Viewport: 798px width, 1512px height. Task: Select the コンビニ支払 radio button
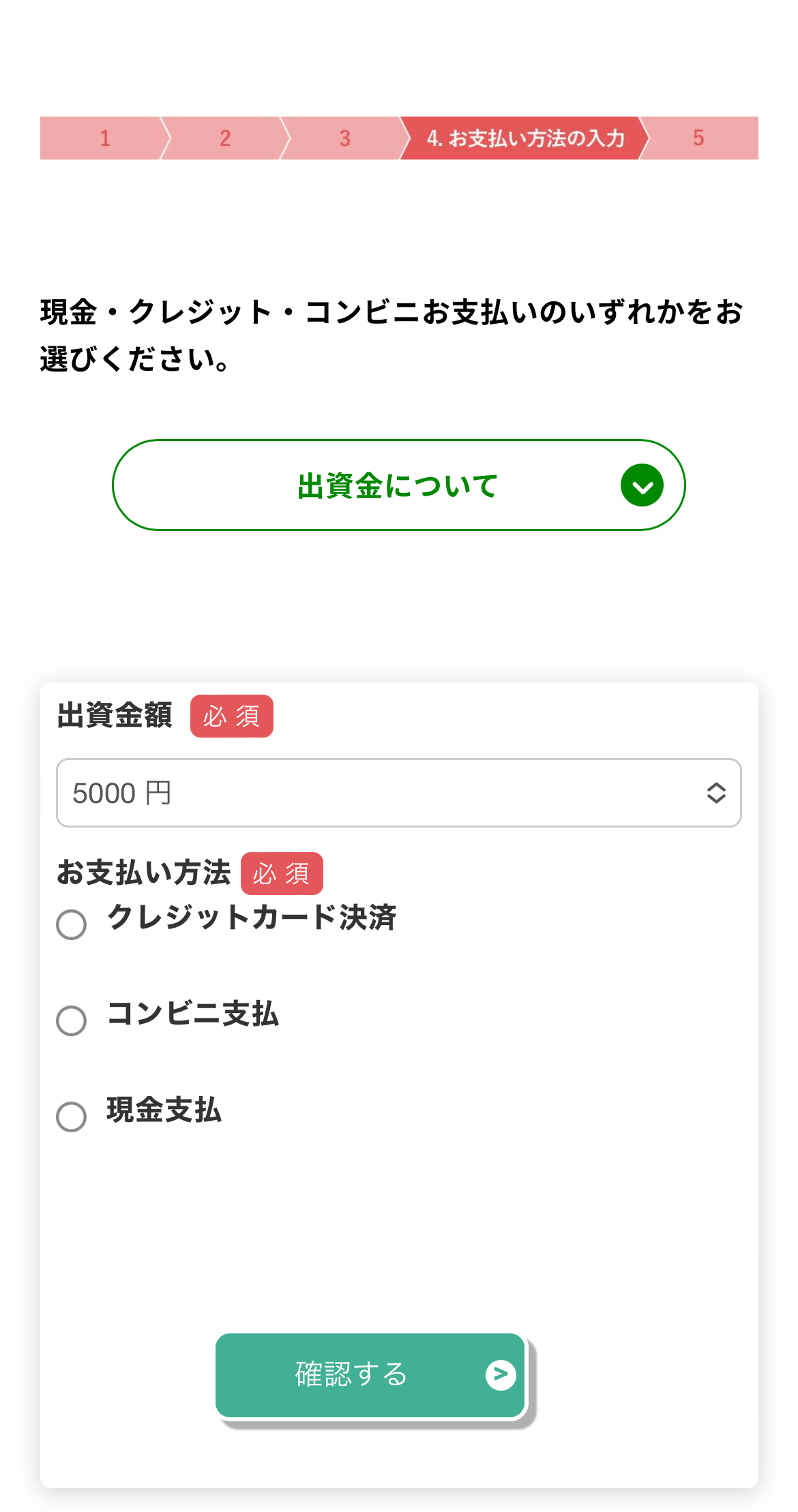[x=72, y=1020]
